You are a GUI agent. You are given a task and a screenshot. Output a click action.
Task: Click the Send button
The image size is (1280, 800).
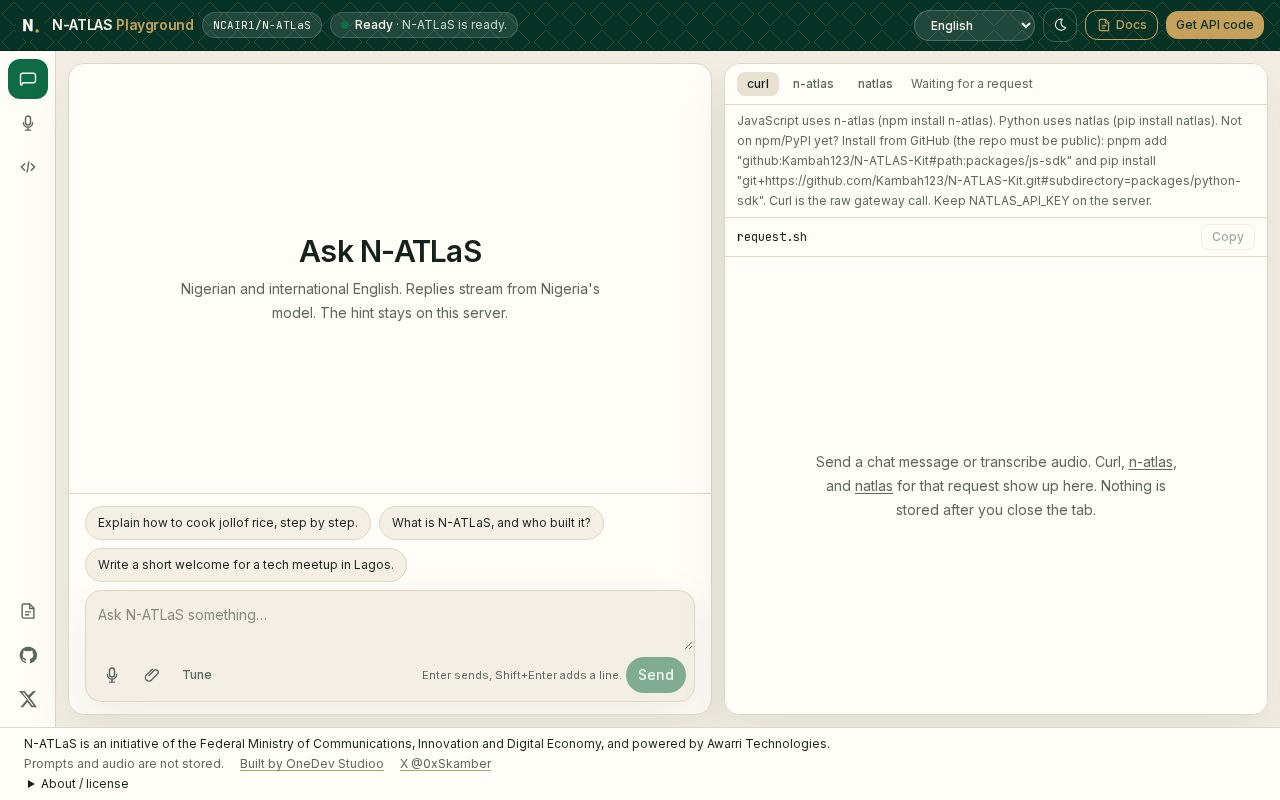(656, 675)
